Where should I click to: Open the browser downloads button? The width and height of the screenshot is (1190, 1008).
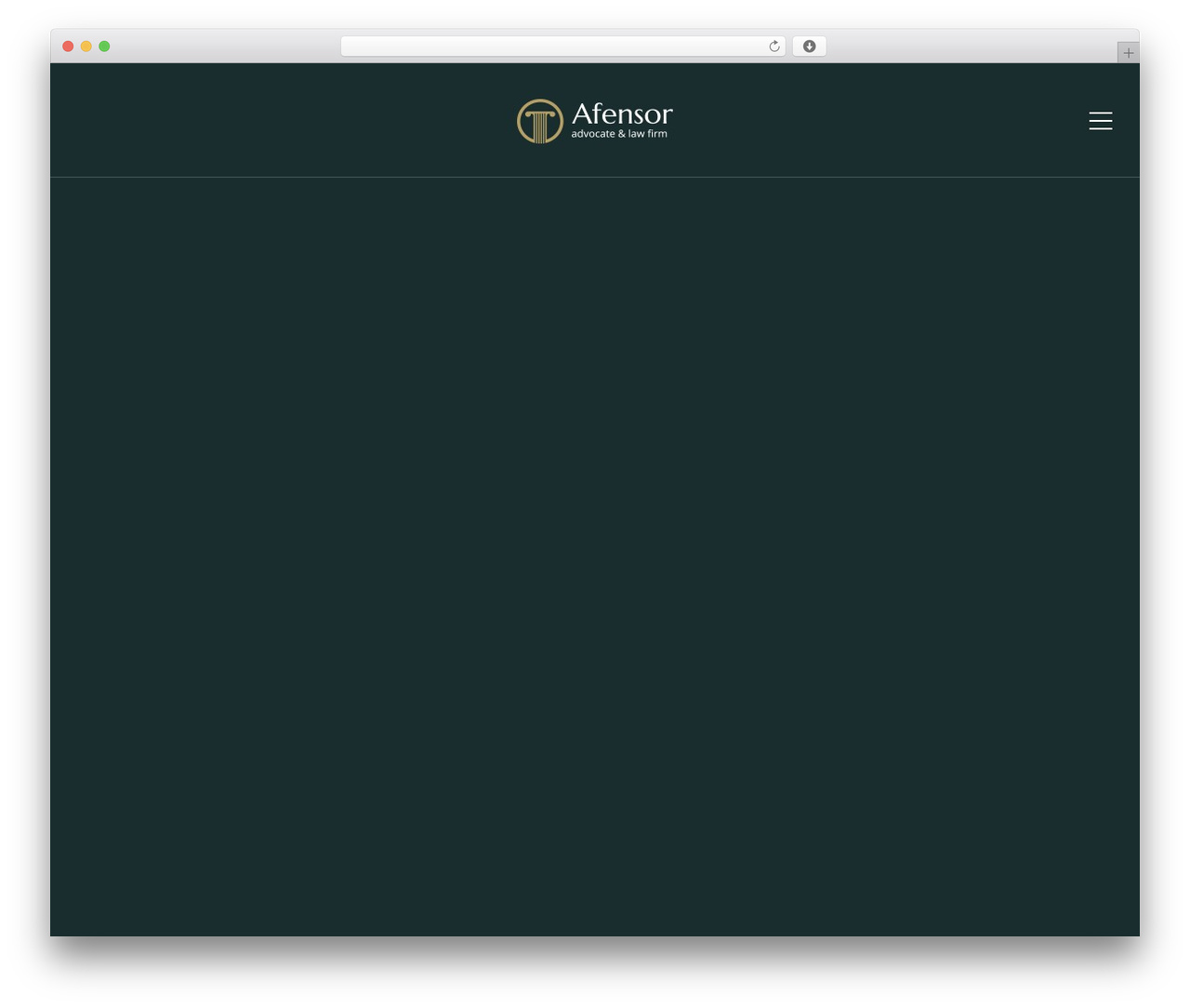[x=809, y=46]
